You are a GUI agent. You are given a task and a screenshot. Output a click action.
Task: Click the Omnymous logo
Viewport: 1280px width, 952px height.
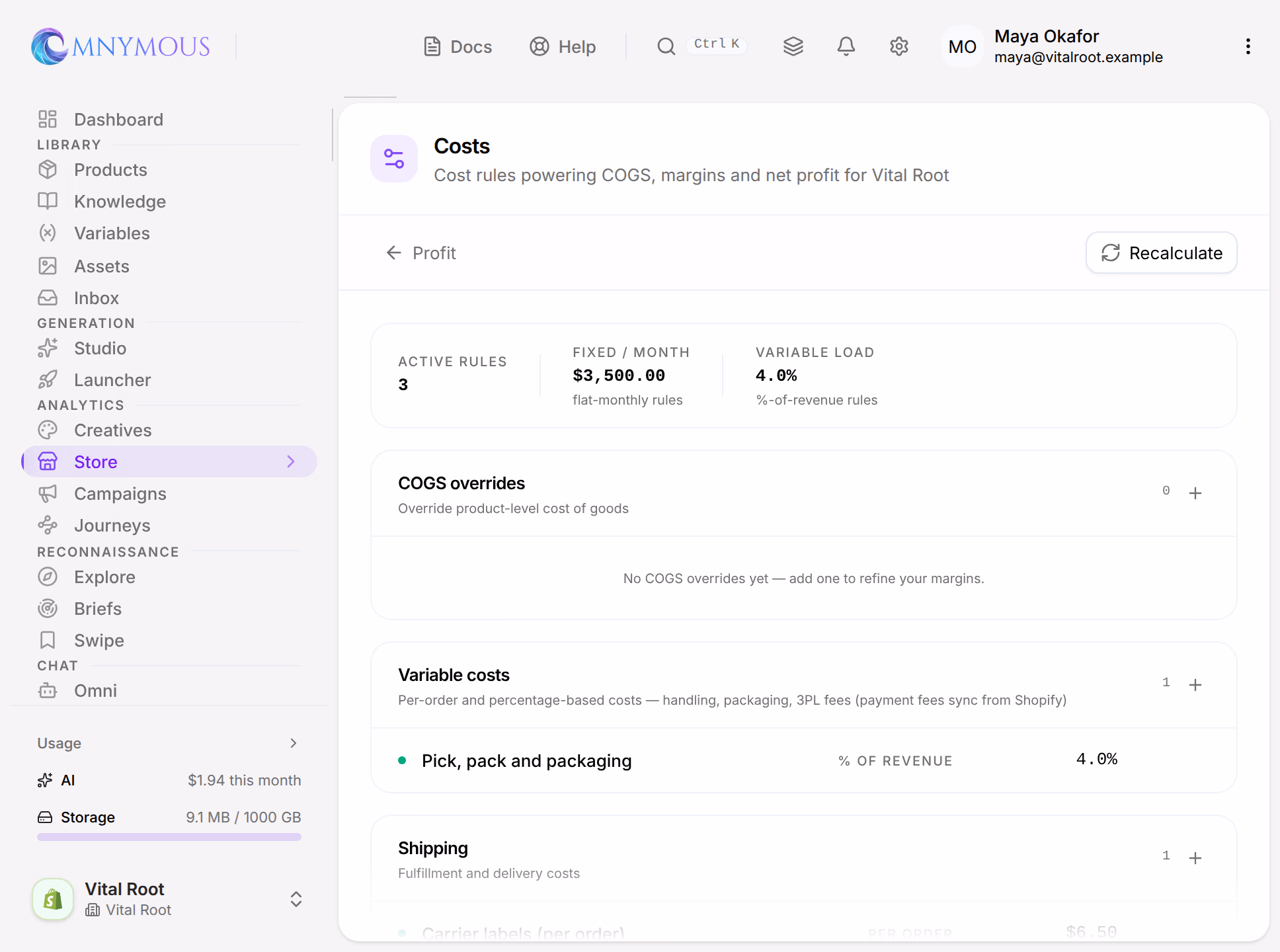[x=121, y=46]
